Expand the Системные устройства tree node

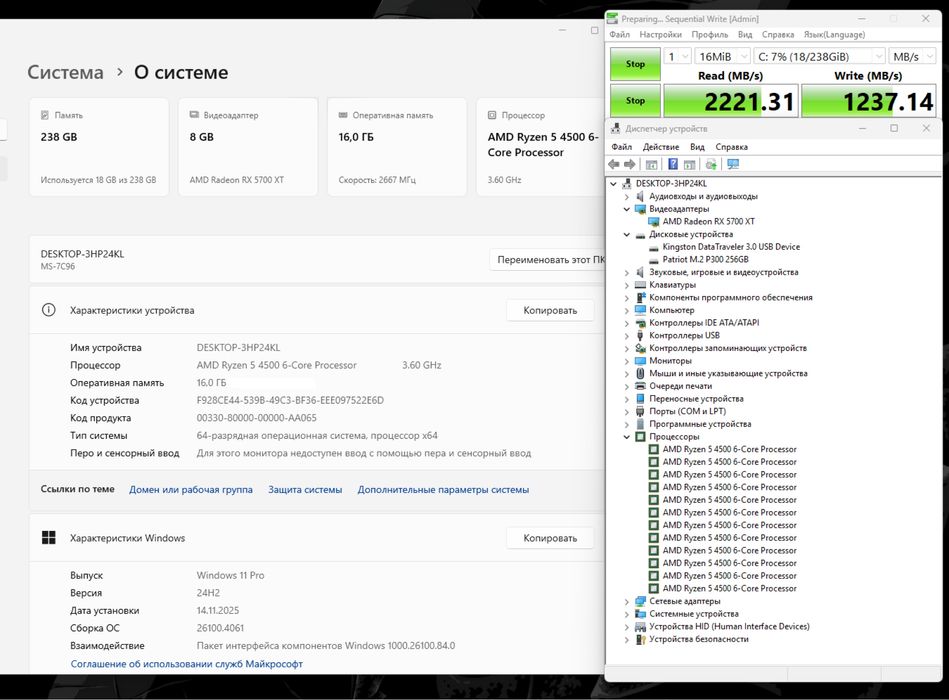627,614
